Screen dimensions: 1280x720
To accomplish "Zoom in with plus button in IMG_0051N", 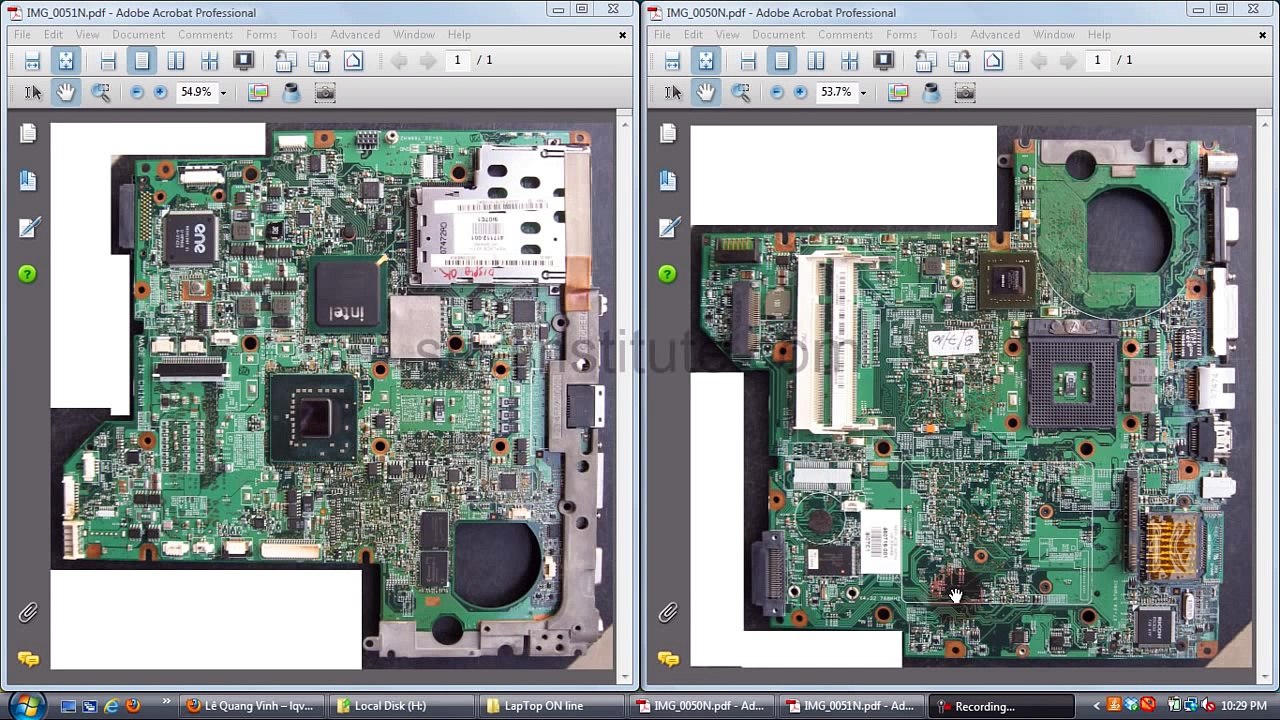I will click(160, 92).
